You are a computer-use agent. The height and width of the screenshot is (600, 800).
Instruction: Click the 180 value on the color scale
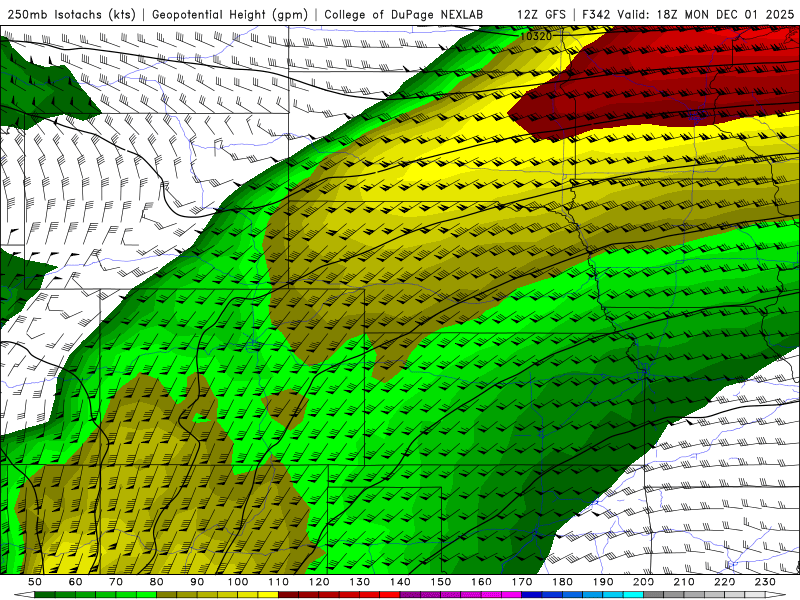(562, 582)
